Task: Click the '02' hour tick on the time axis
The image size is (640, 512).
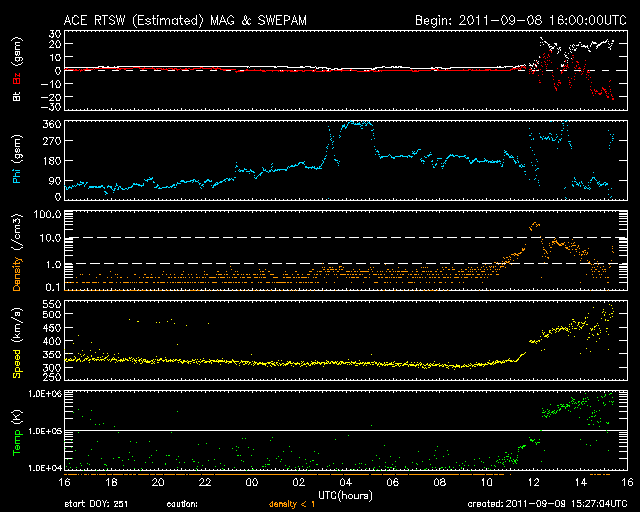Action: (299, 483)
